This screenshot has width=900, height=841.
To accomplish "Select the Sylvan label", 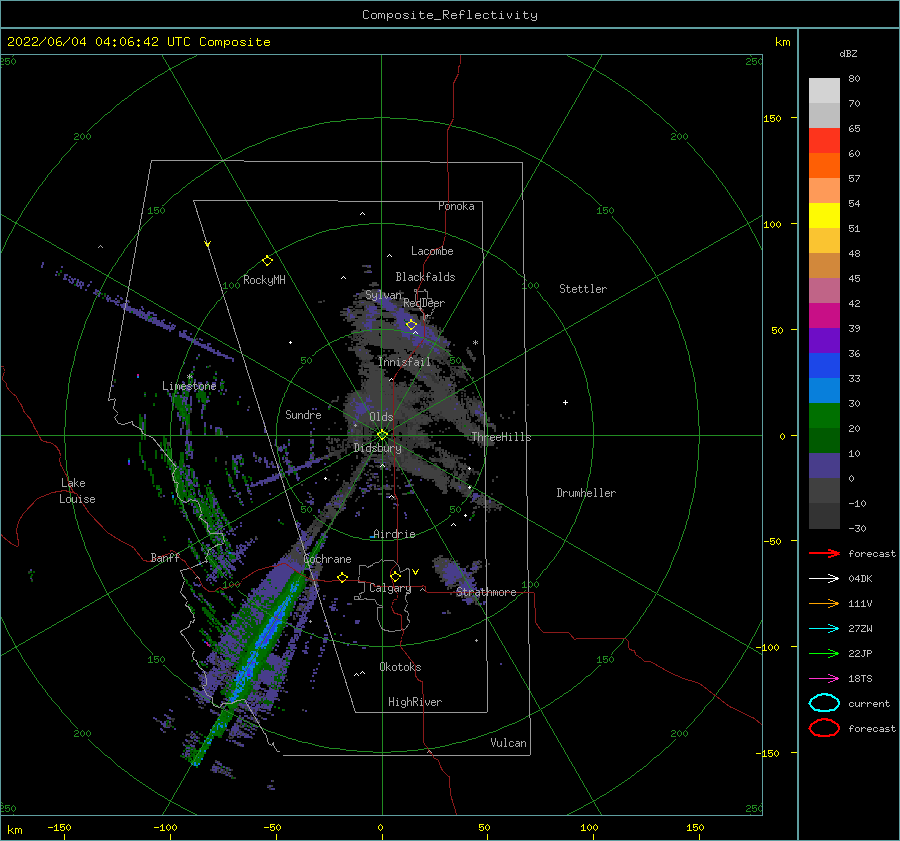I will point(383,295).
